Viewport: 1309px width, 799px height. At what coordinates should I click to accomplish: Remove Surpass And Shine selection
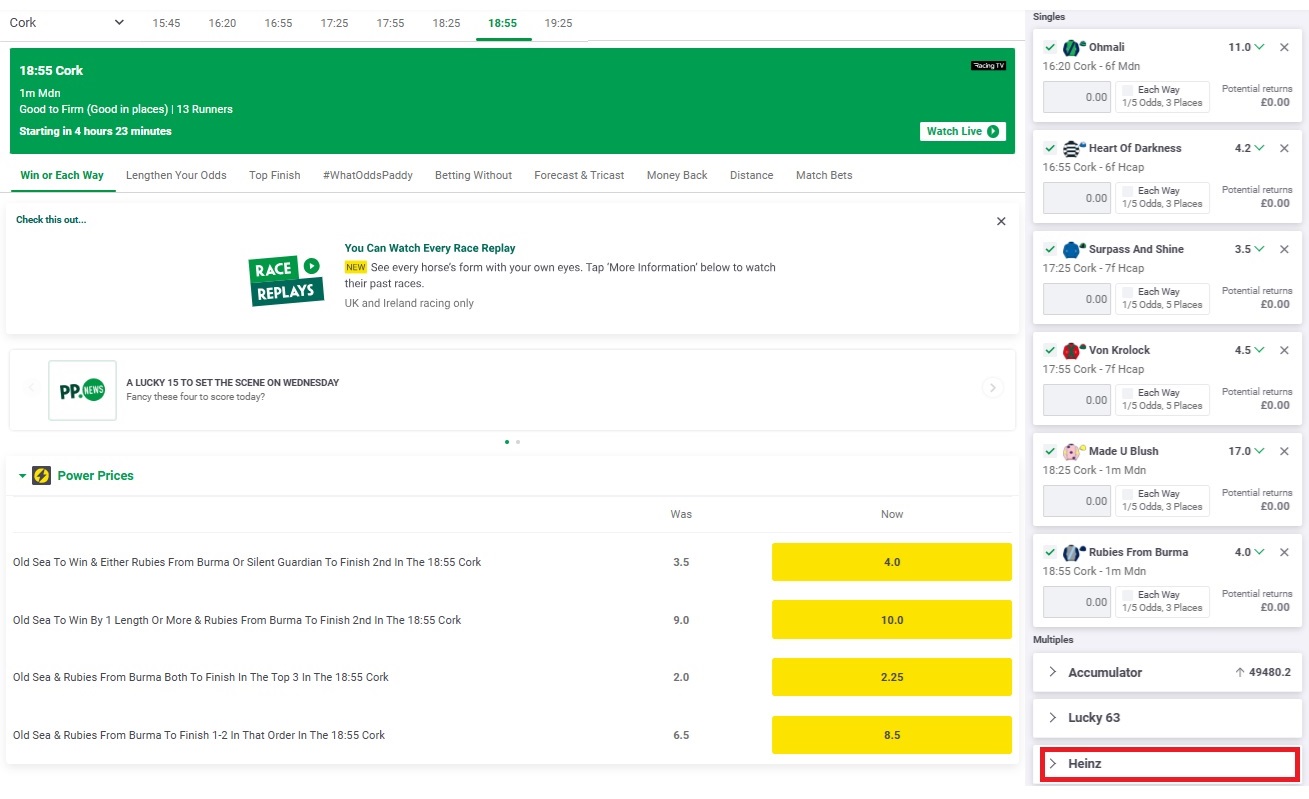coord(1285,249)
